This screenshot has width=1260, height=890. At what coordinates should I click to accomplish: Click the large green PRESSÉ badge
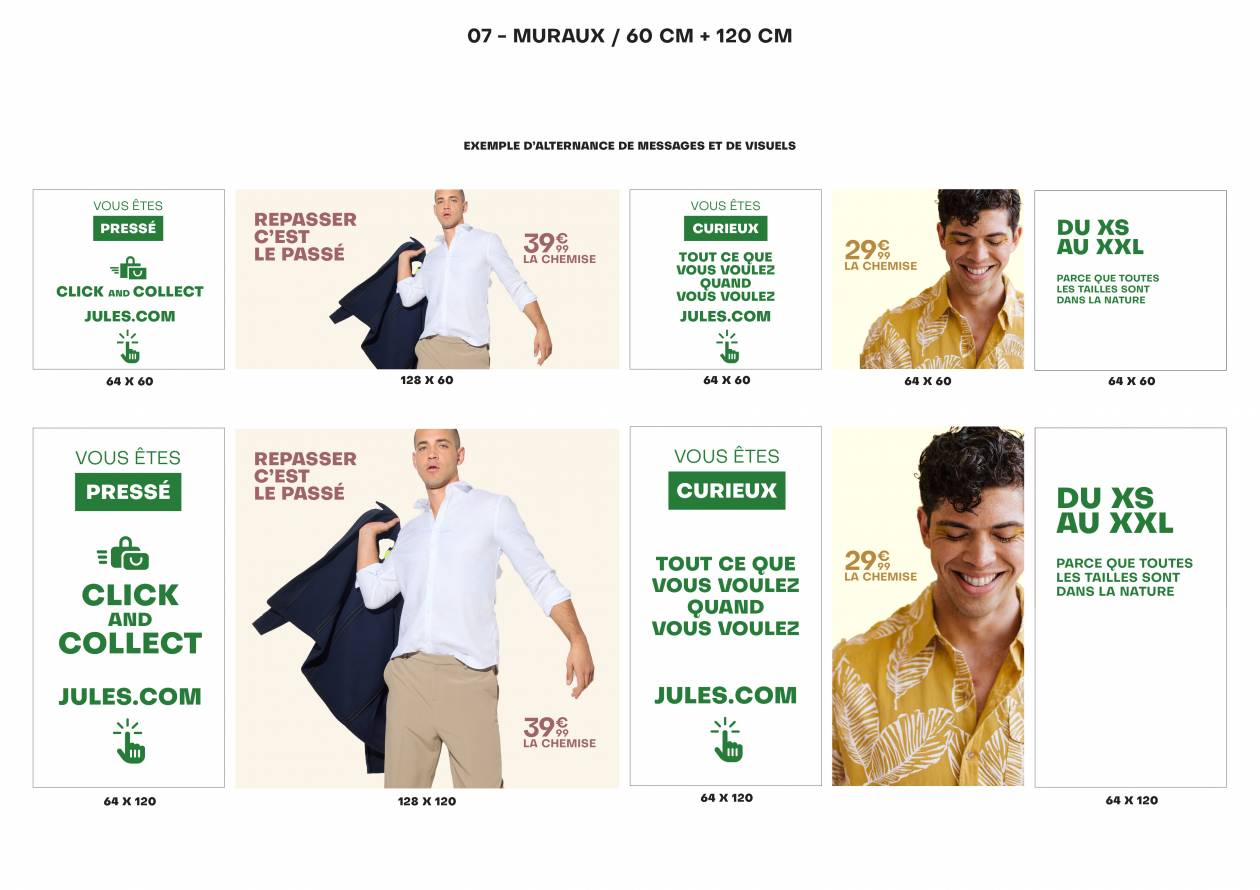128,491
